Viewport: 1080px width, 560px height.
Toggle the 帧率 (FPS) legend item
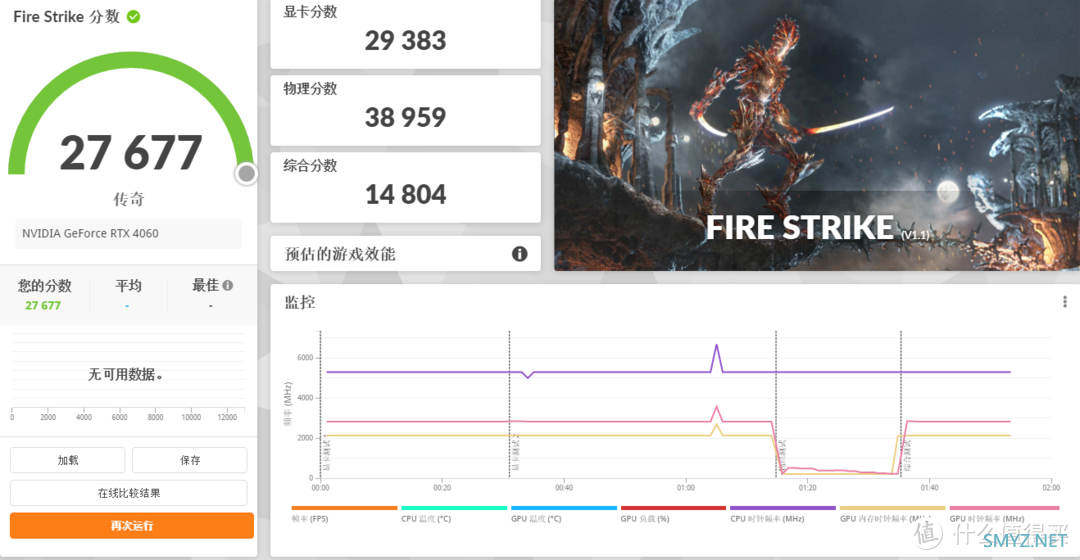pyautogui.click(x=344, y=515)
